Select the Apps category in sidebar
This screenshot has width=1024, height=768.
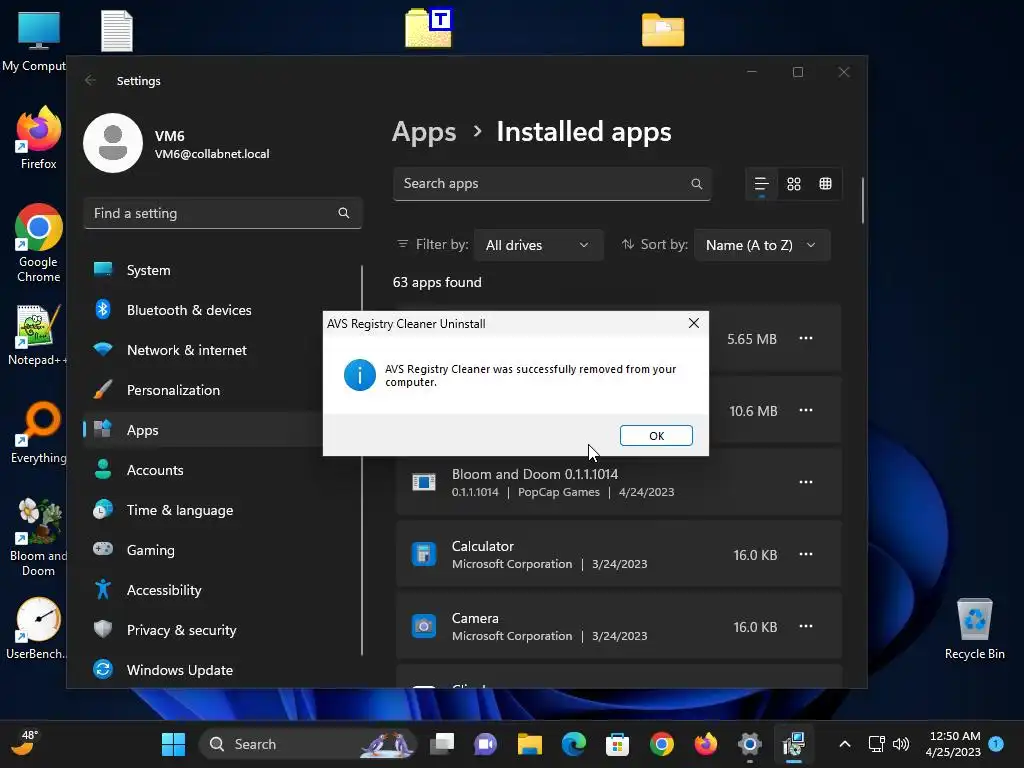point(202,430)
